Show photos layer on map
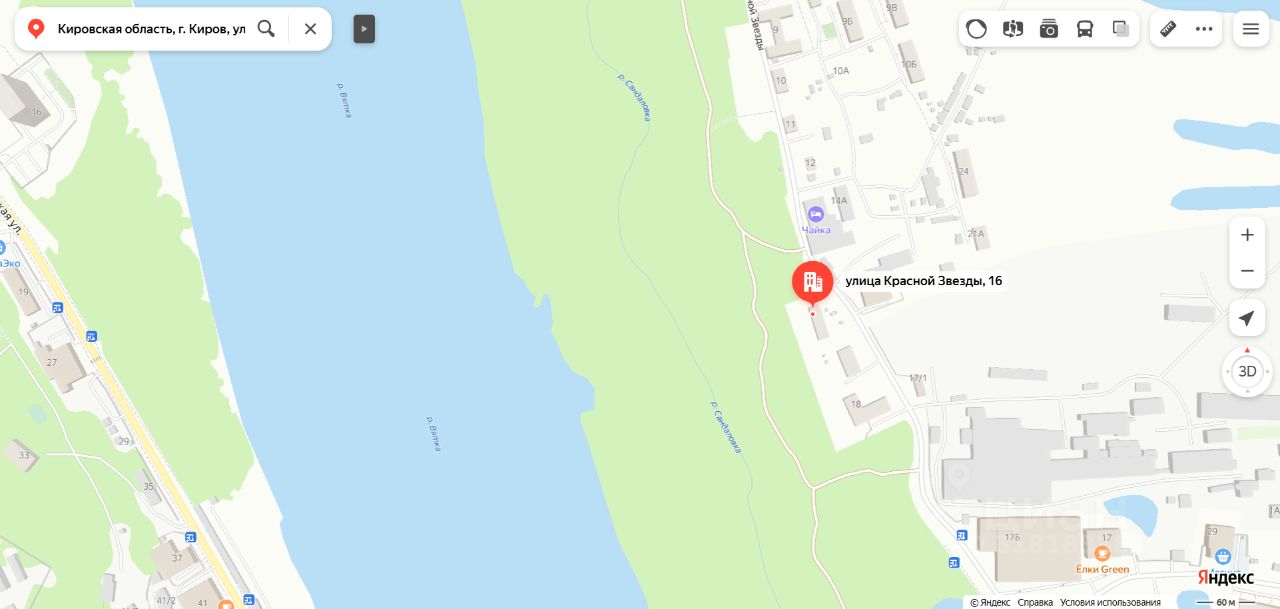Viewport: 1280px width, 609px height. [1049, 29]
